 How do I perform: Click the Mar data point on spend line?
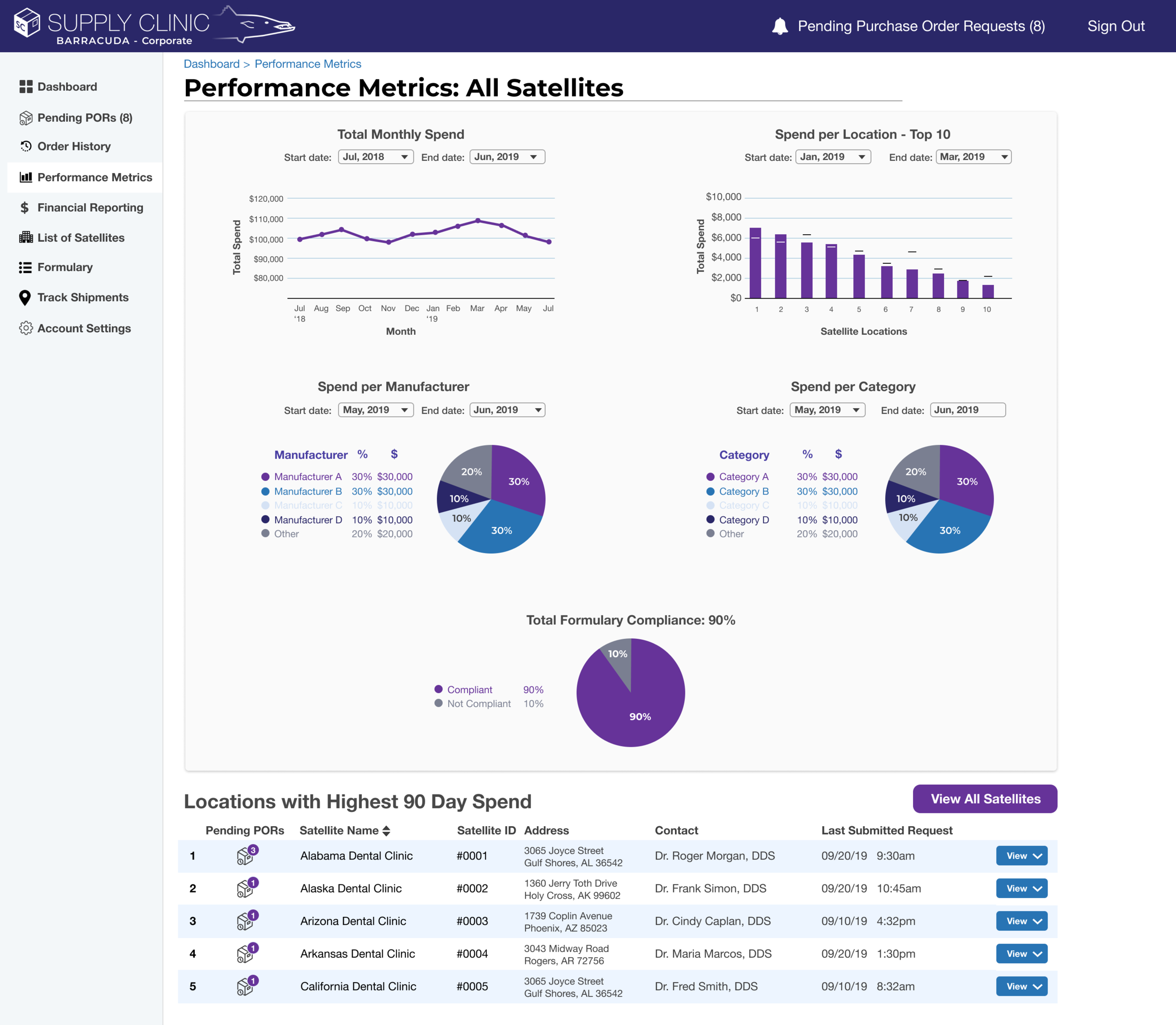[478, 220]
